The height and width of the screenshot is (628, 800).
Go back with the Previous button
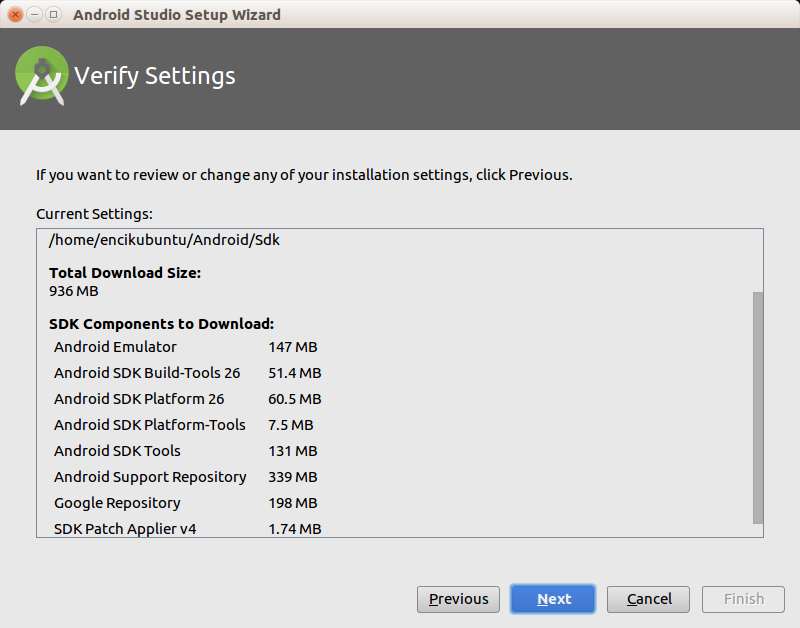point(459,599)
